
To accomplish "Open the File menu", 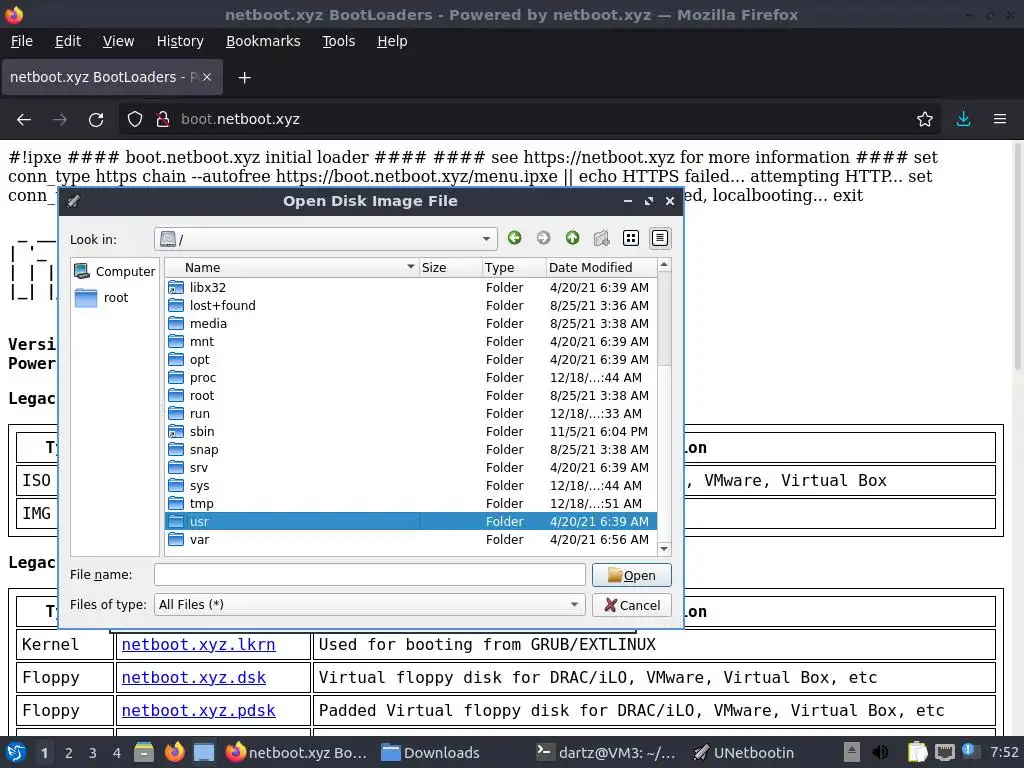I will coord(22,41).
